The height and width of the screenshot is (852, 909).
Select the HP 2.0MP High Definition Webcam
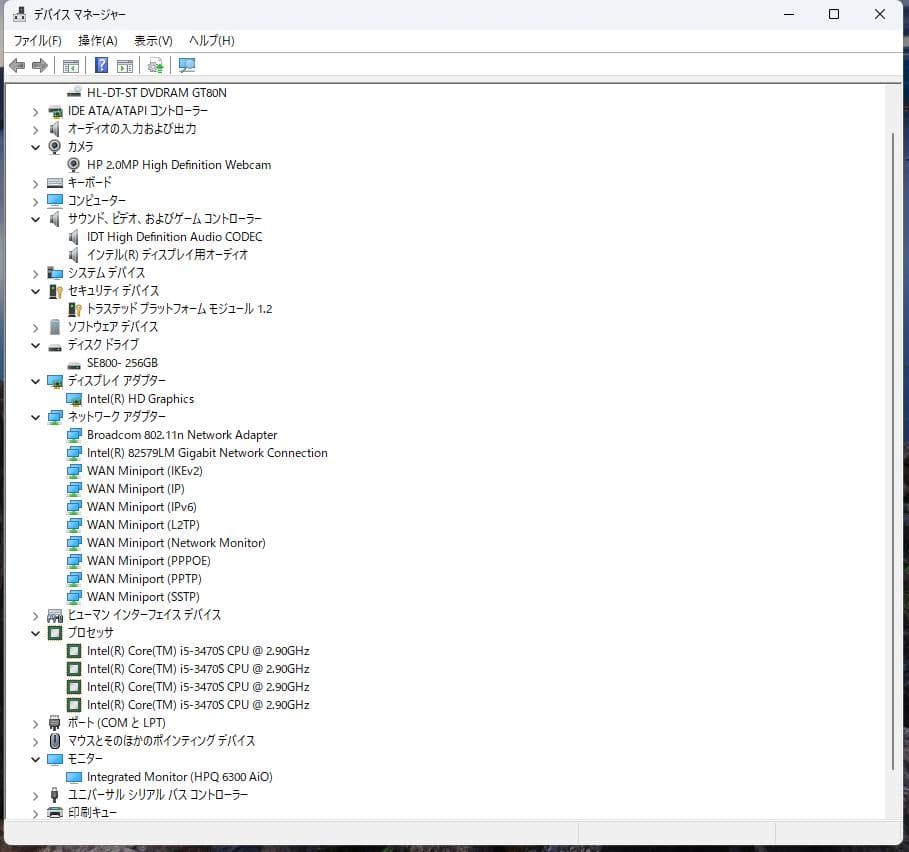coord(178,165)
